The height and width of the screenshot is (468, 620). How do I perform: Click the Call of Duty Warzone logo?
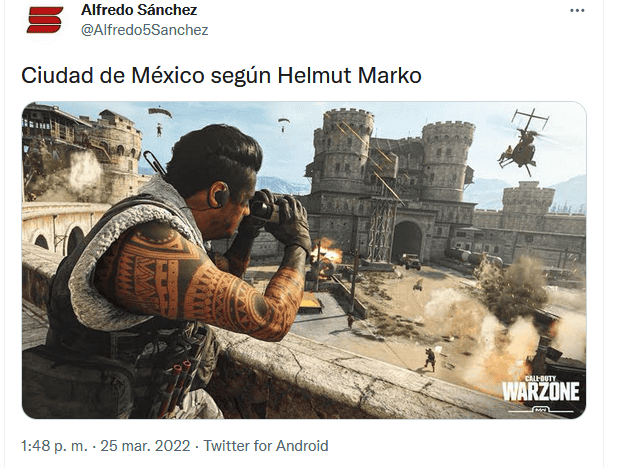[541, 393]
